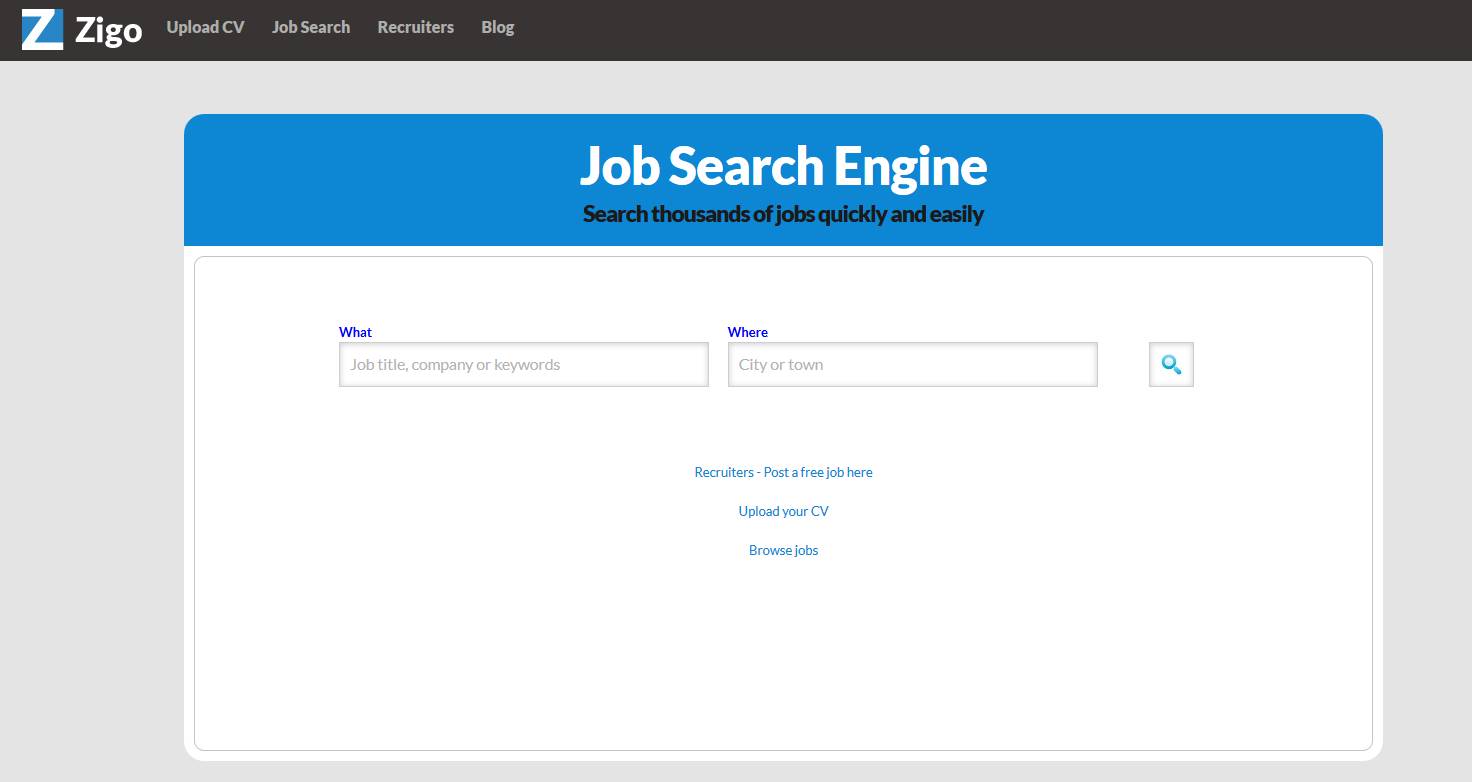The image size is (1472, 782).
Task: Click the Zigo blue Z logo icon
Action: click(42, 29)
